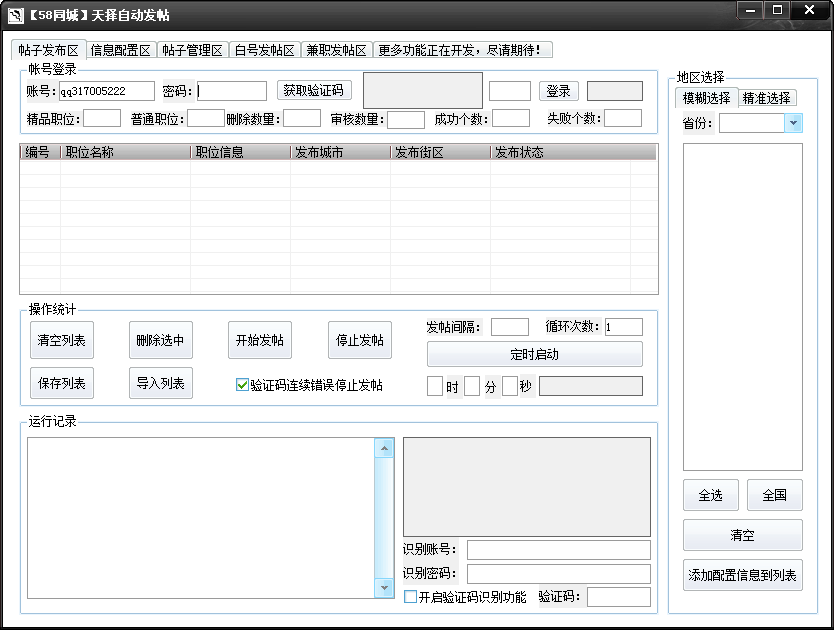834x630 pixels.
Task: Click 获取验证码 button
Action: point(313,91)
